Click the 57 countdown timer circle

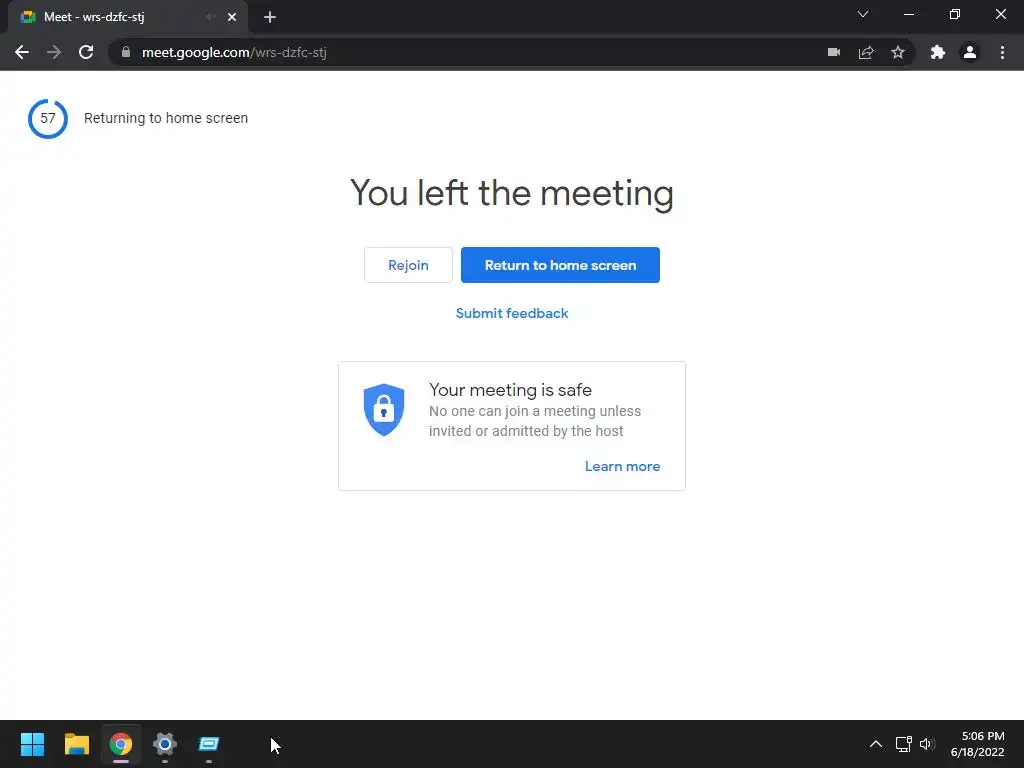click(x=48, y=118)
